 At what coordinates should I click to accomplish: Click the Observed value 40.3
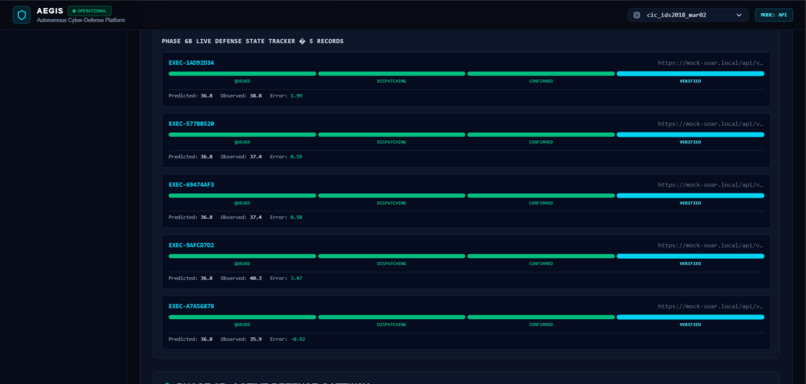click(256, 278)
